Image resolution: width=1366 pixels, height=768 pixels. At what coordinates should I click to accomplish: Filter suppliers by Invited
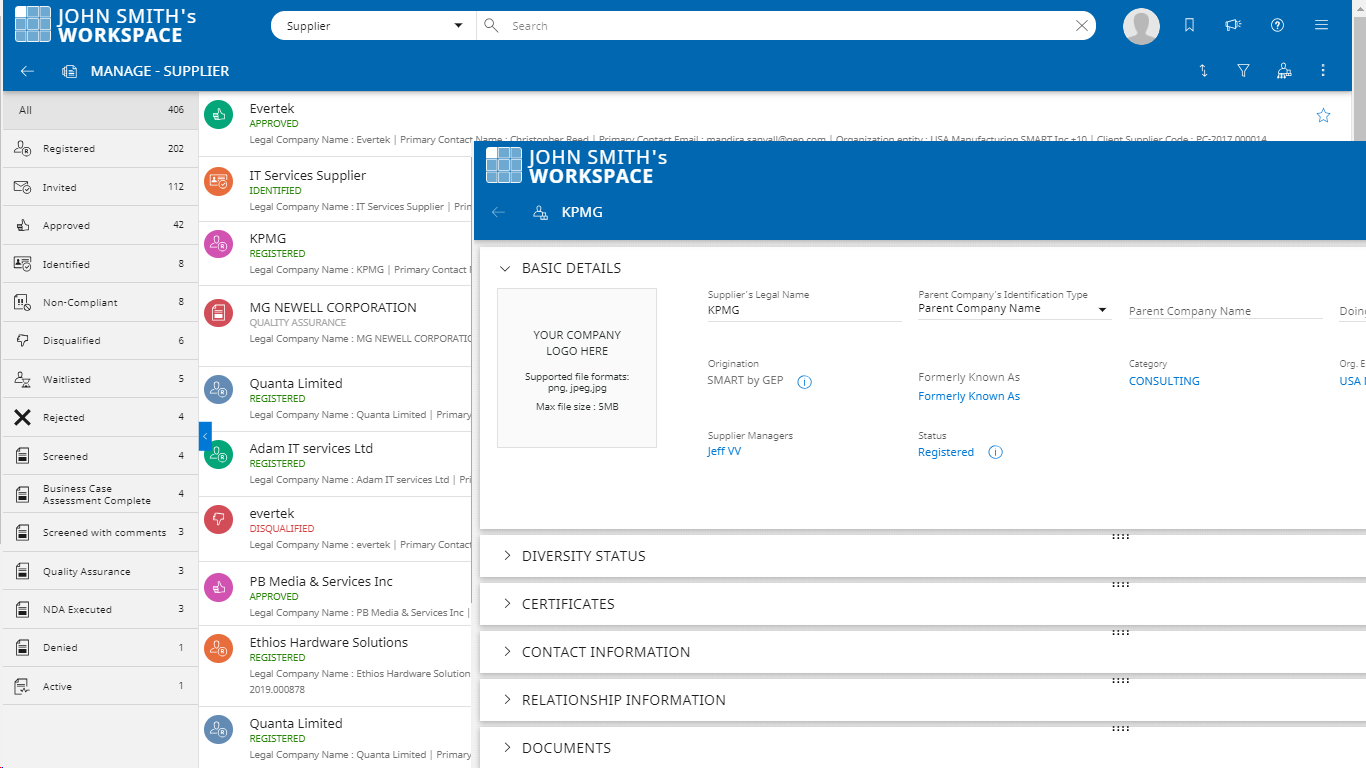100,187
